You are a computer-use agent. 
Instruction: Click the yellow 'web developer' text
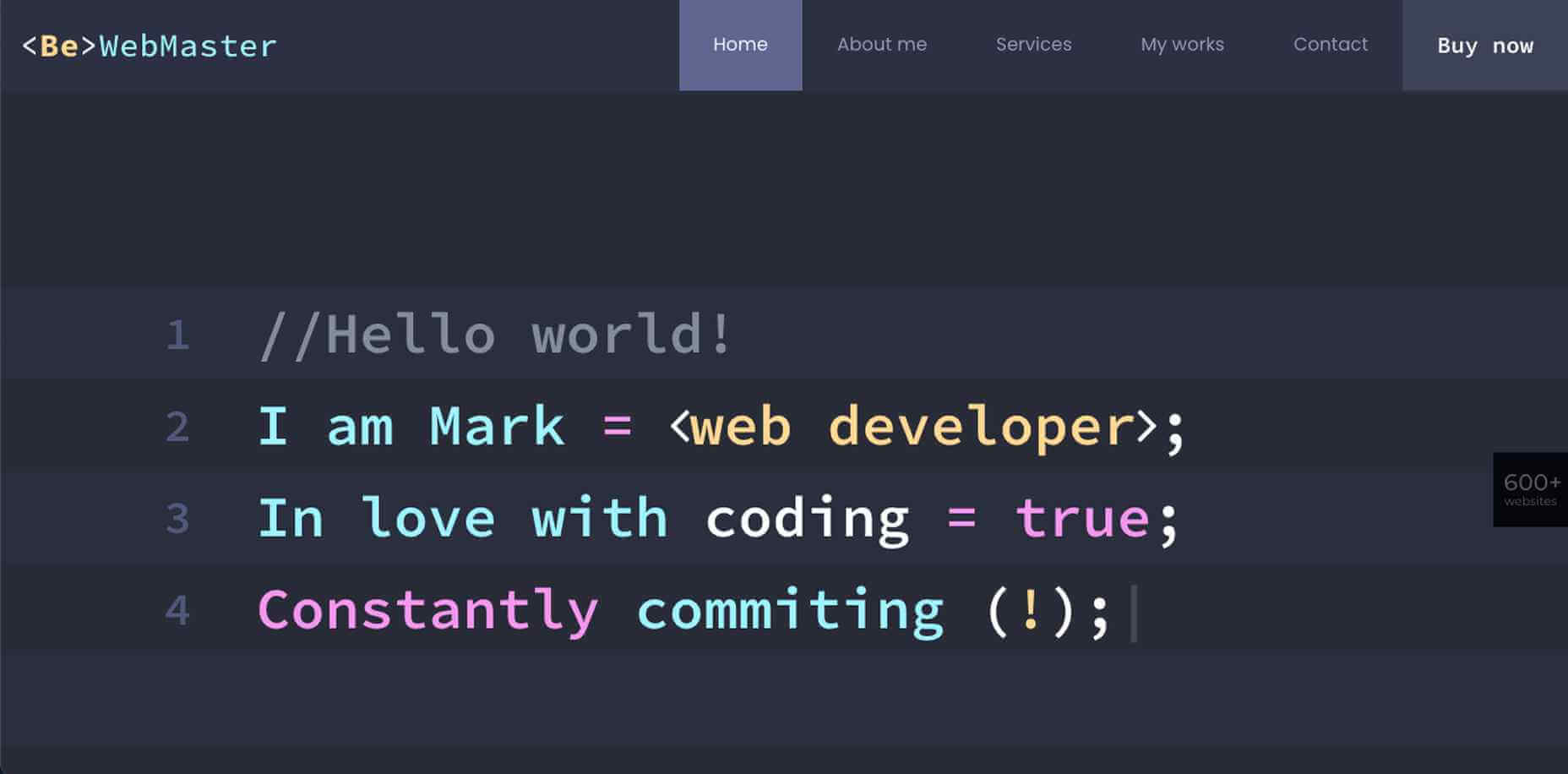pos(912,427)
